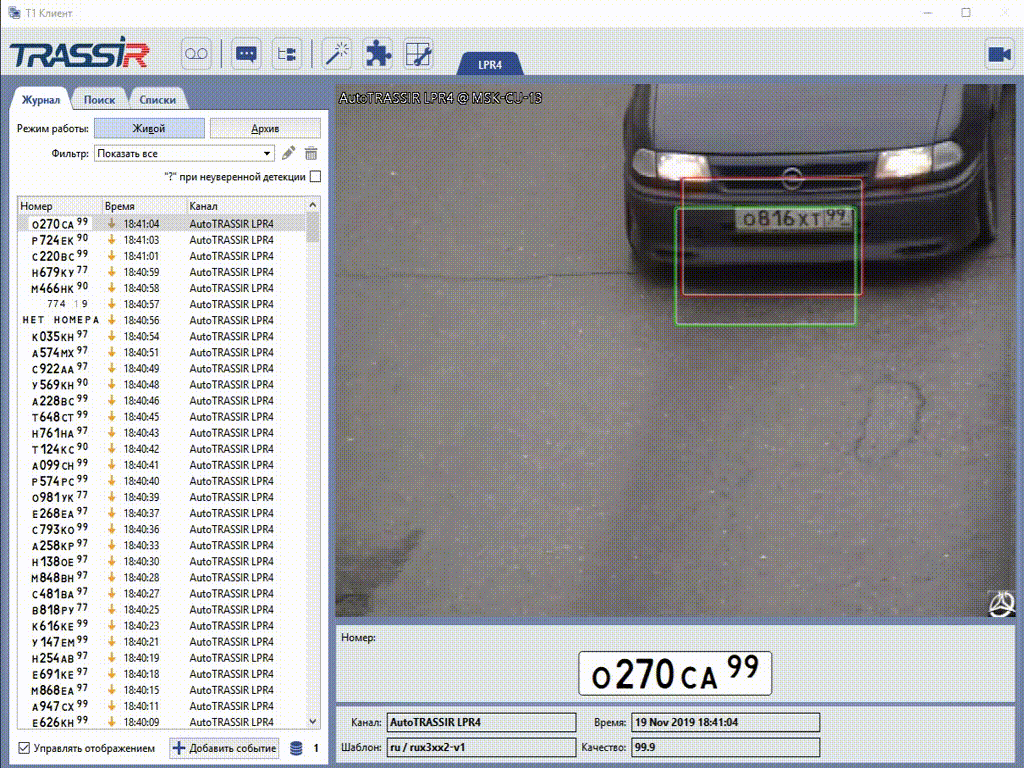Switch to the Поиск tab

coord(99,100)
